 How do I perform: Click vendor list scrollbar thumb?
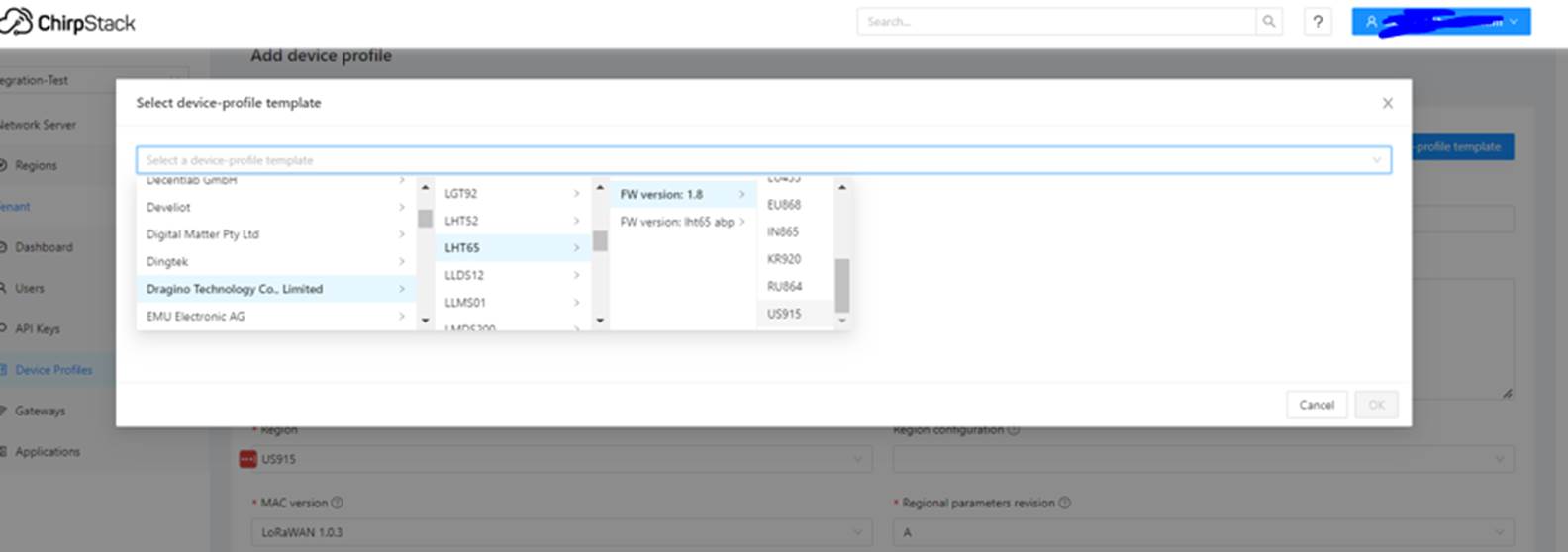click(x=425, y=218)
